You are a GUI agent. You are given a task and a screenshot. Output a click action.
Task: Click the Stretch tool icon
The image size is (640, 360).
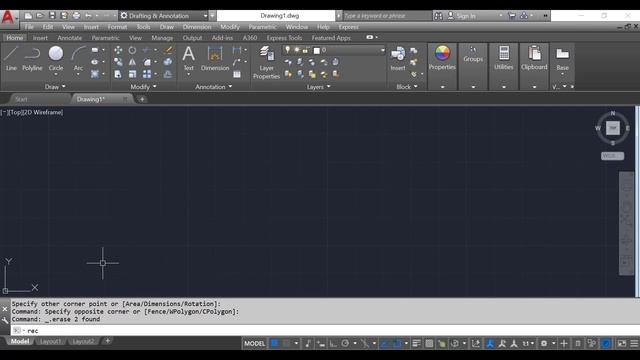tap(118, 74)
